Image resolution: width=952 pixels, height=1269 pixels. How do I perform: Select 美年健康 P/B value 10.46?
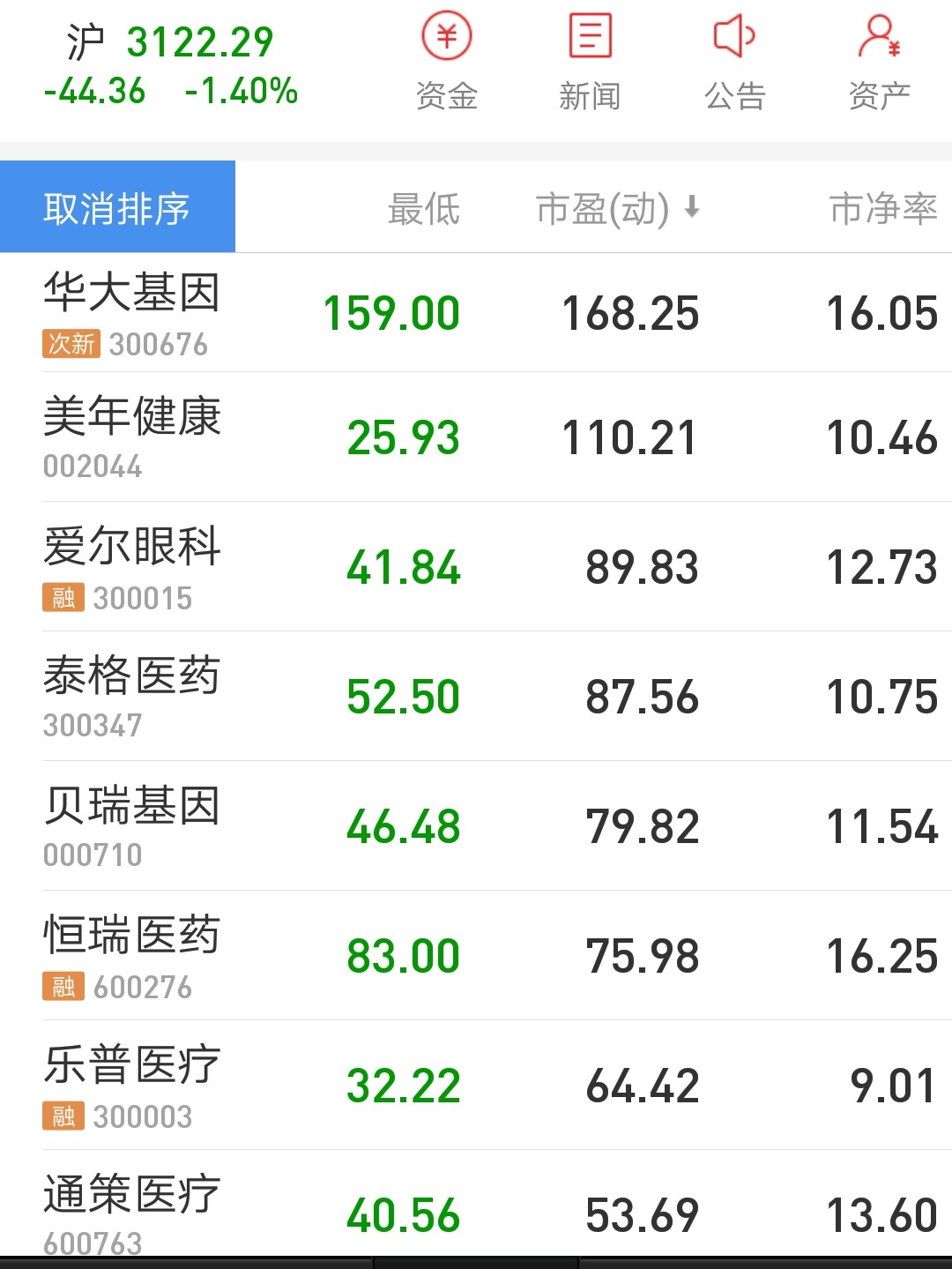(882, 438)
